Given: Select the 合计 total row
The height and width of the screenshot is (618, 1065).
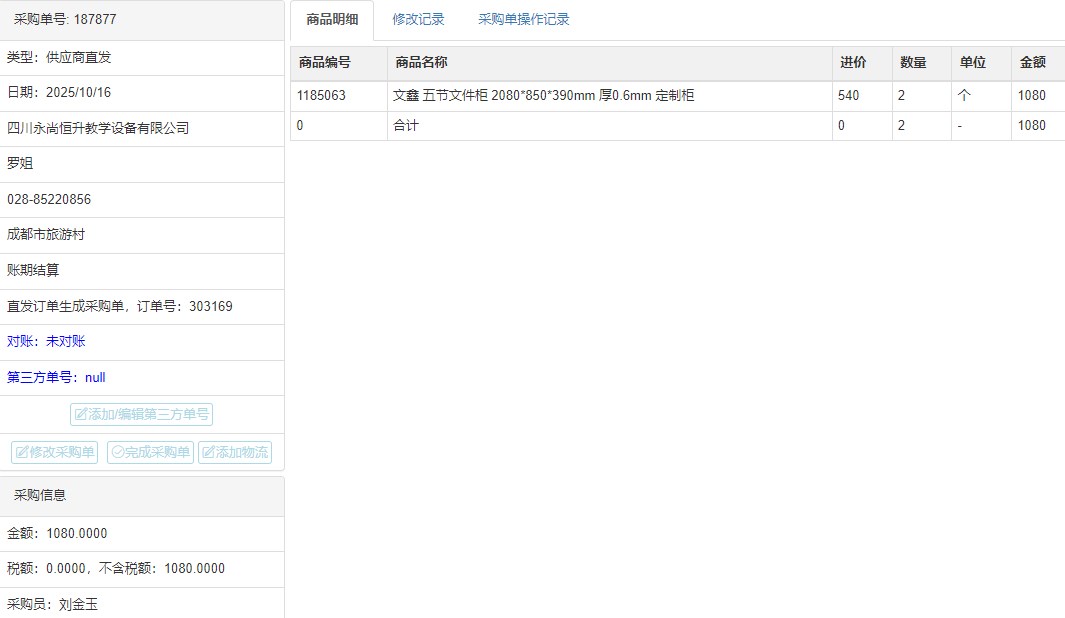Looking at the screenshot, I should [406, 126].
